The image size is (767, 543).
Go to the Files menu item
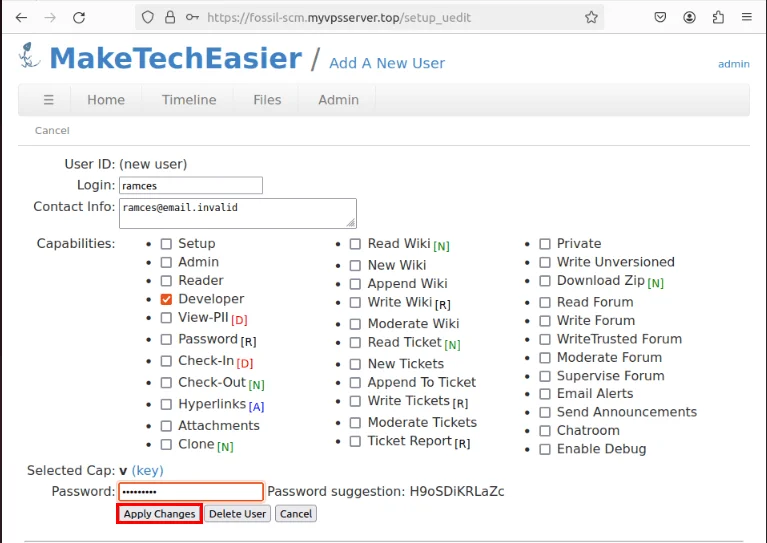[267, 100]
